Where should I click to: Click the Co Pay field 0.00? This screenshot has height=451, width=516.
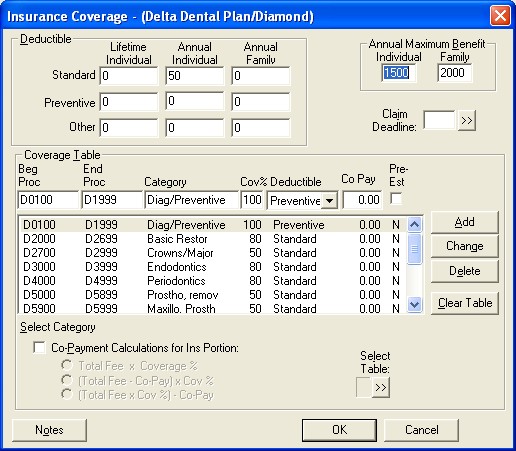363,200
